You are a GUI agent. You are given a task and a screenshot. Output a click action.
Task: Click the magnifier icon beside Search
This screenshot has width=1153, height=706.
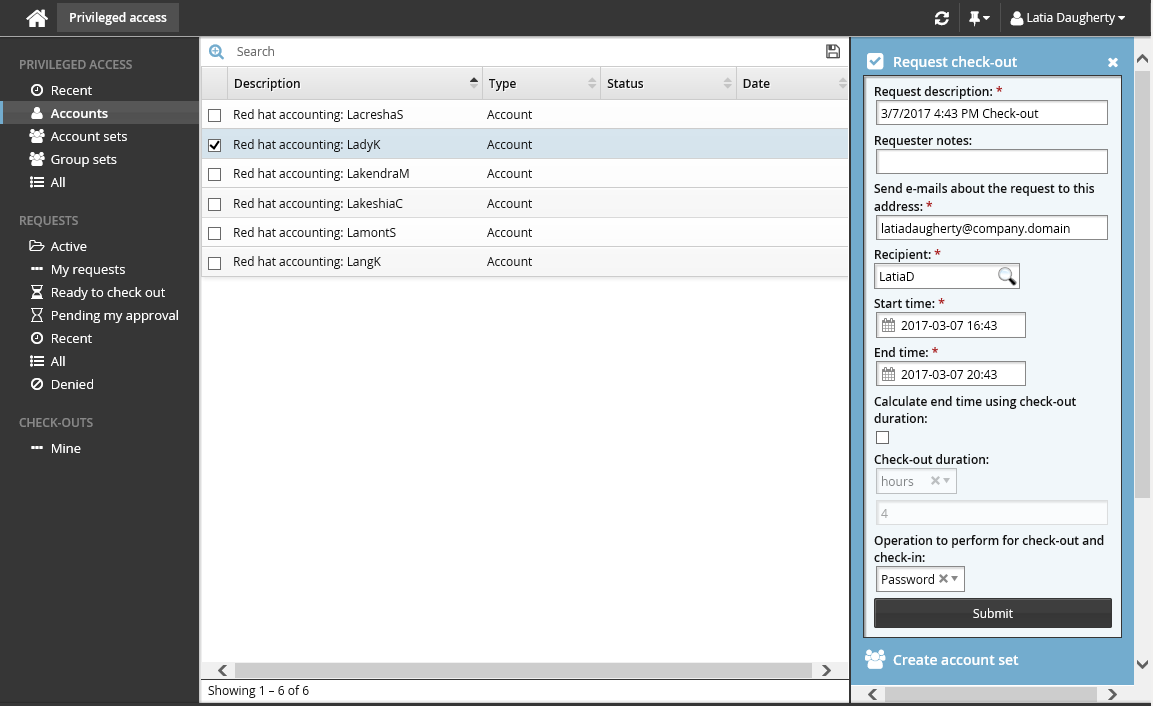[x=216, y=52]
